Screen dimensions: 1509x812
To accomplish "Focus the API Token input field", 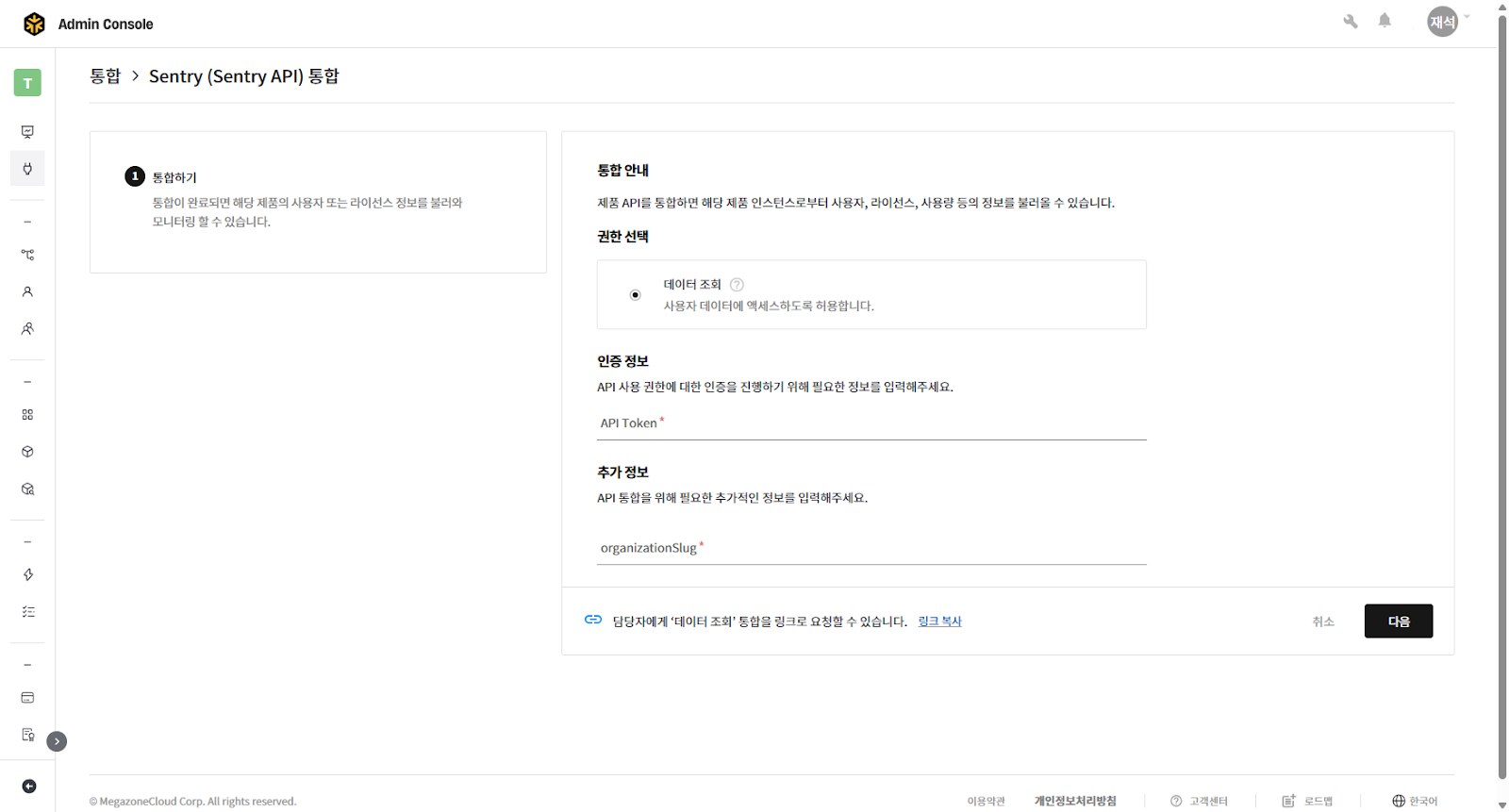I will (871, 423).
